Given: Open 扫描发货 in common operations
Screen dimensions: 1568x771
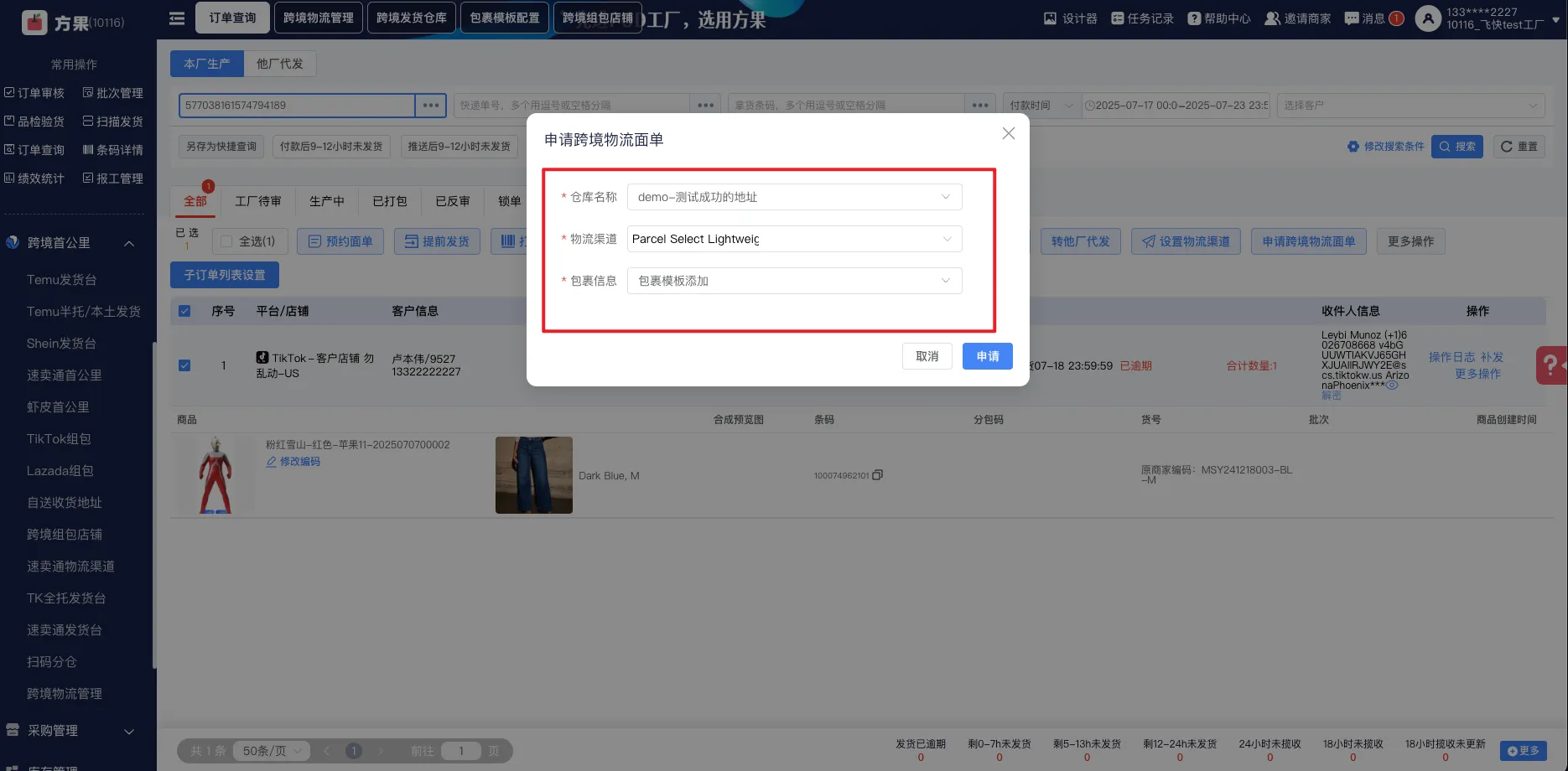Looking at the screenshot, I should tap(113, 122).
